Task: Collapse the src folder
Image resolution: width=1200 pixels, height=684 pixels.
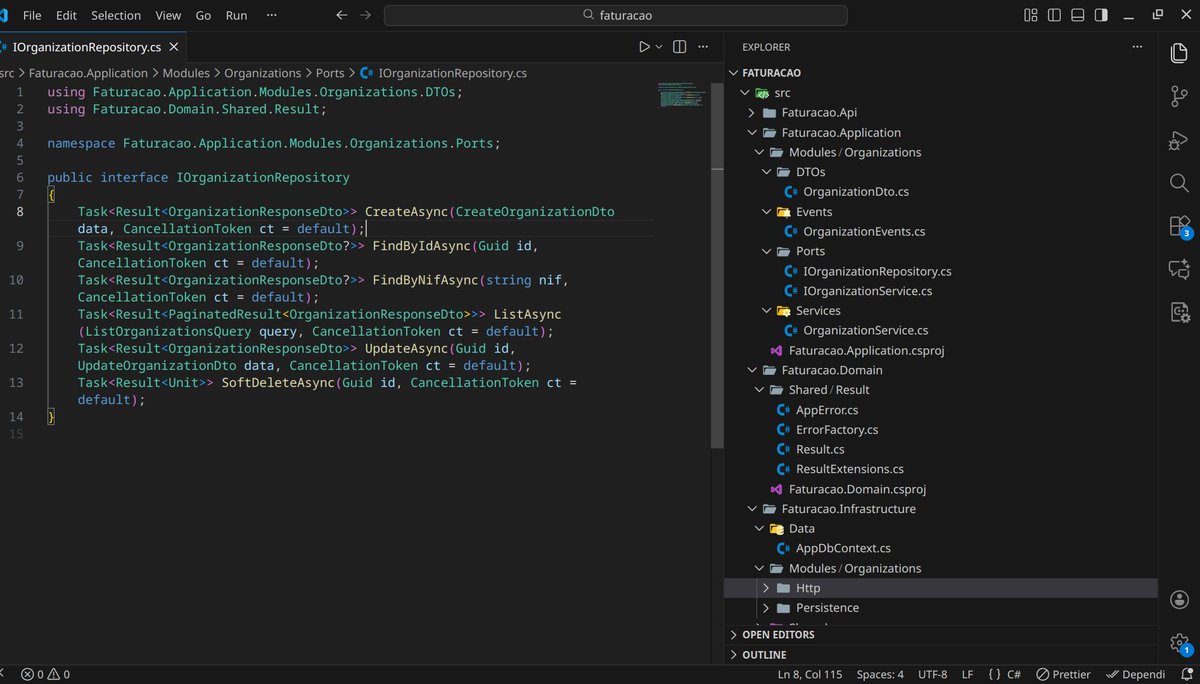Action: pos(744,93)
